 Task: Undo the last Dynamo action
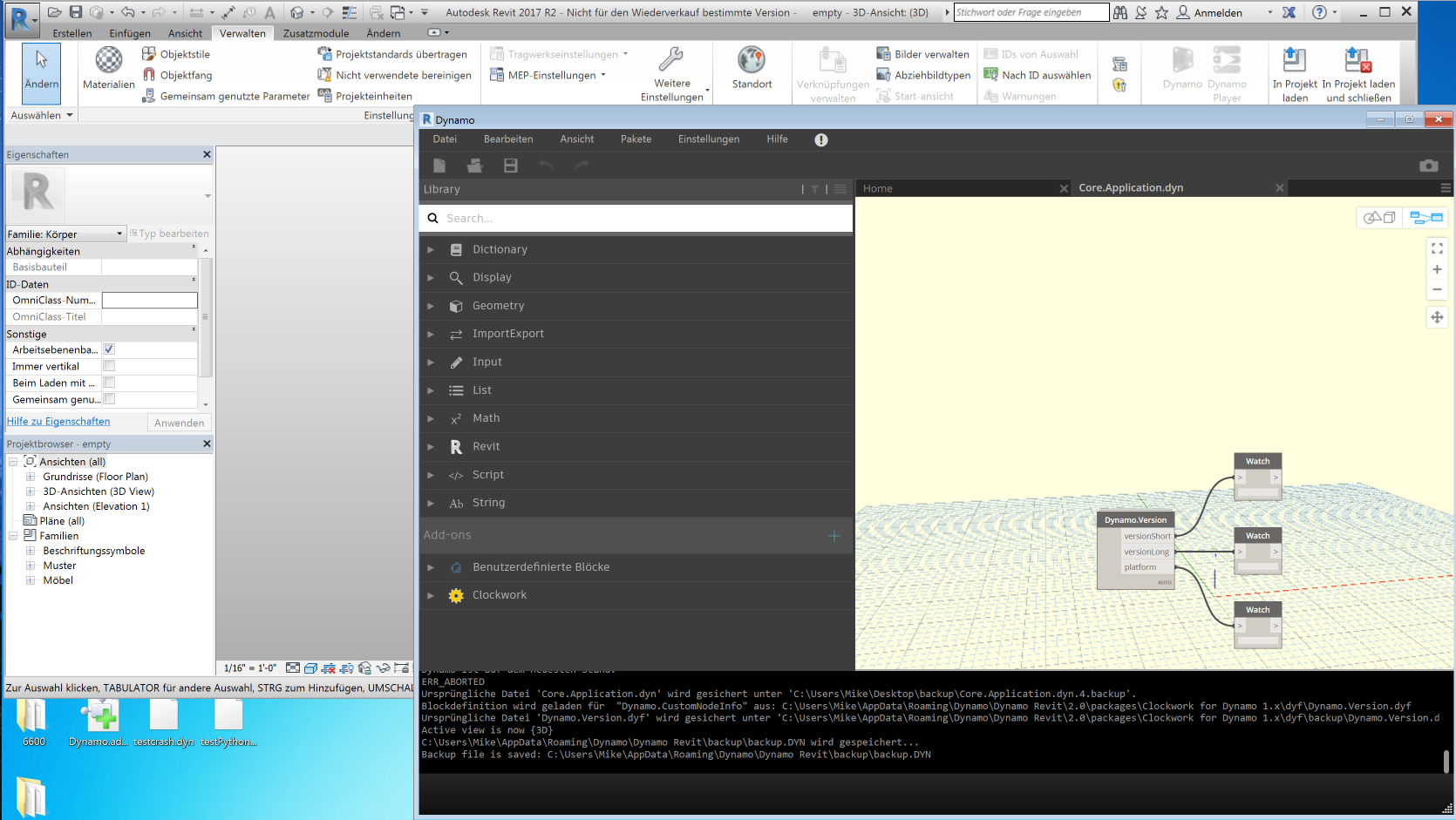(547, 165)
